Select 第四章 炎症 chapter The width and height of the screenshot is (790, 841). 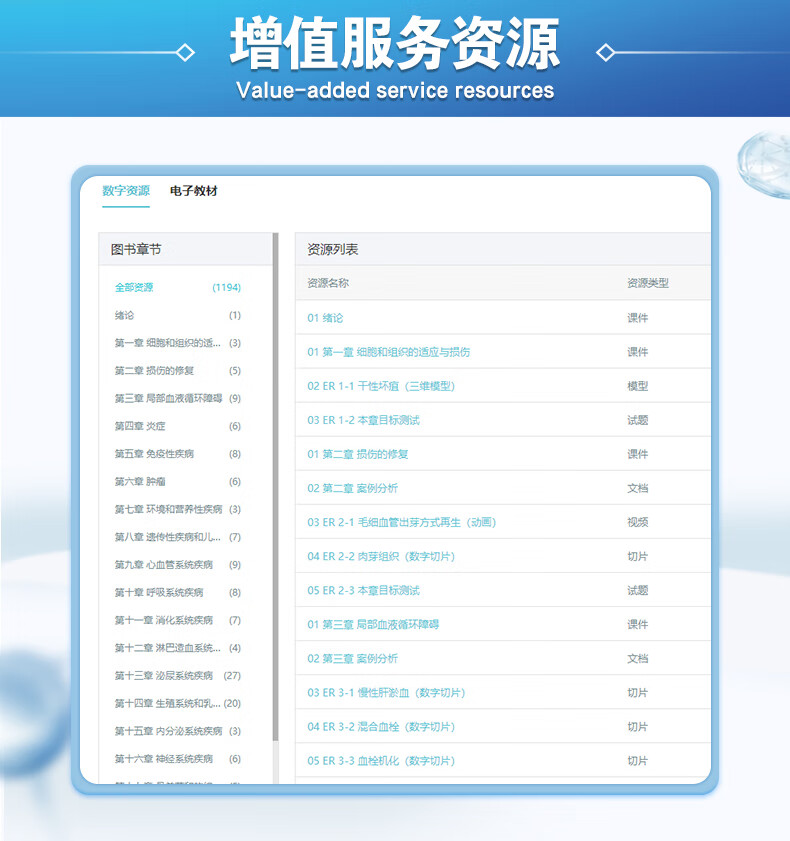click(x=140, y=426)
